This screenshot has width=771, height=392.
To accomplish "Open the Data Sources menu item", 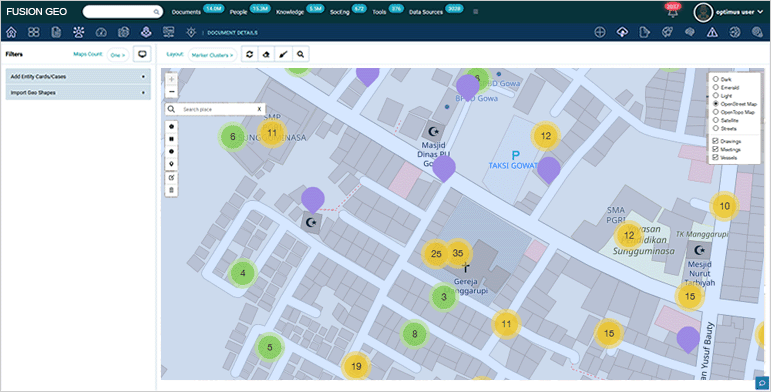I will [426, 12].
